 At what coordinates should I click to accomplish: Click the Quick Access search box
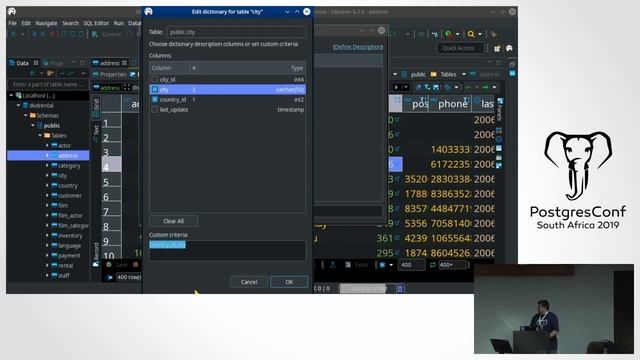click(460, 48)
